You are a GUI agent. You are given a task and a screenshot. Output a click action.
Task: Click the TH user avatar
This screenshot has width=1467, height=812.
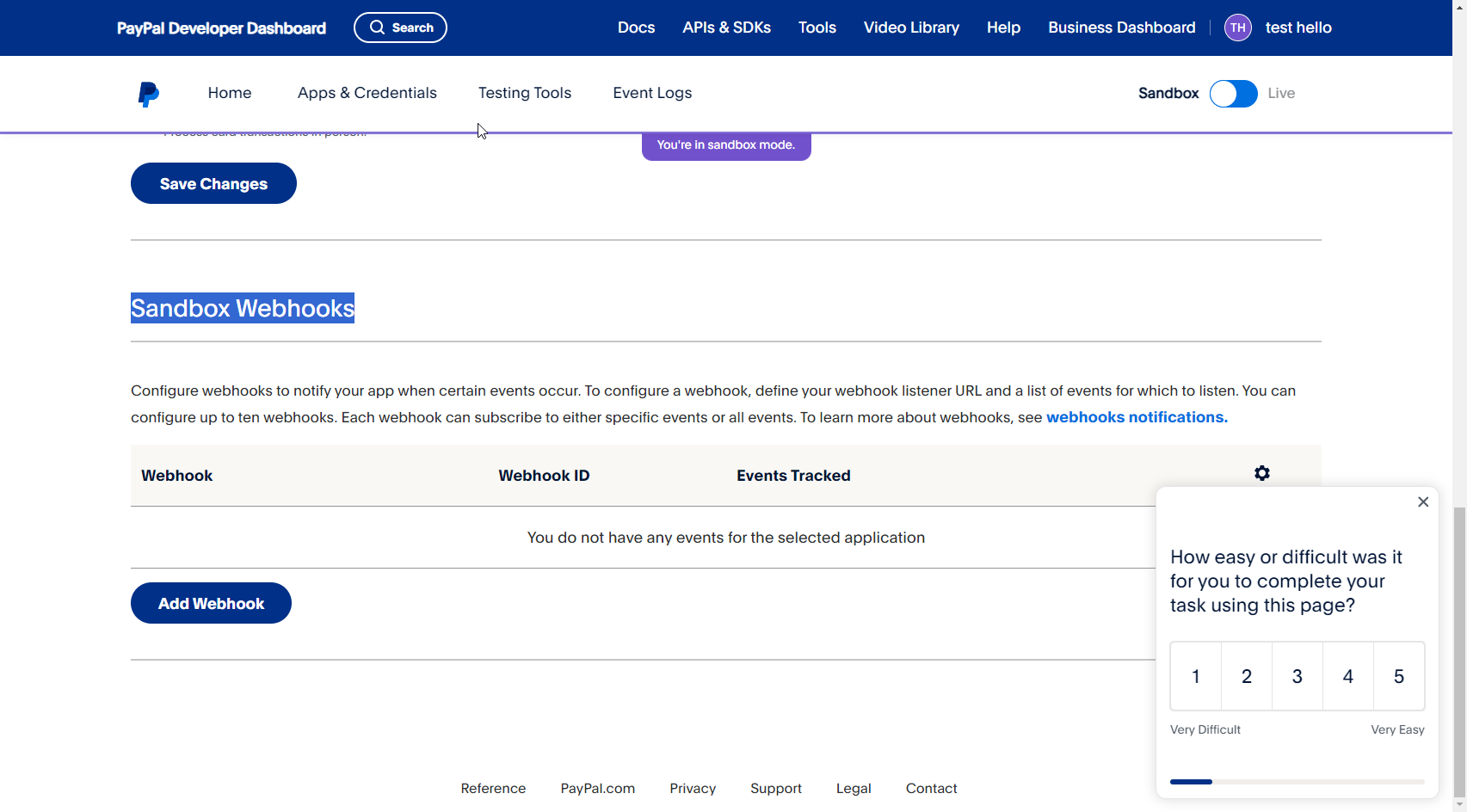[1237, 28]
